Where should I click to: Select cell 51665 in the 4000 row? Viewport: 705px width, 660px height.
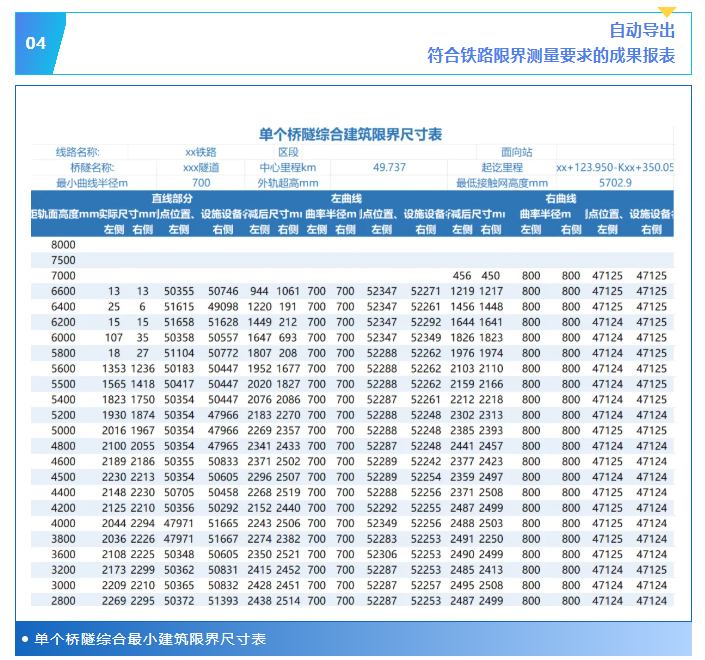tap(223, 523)
